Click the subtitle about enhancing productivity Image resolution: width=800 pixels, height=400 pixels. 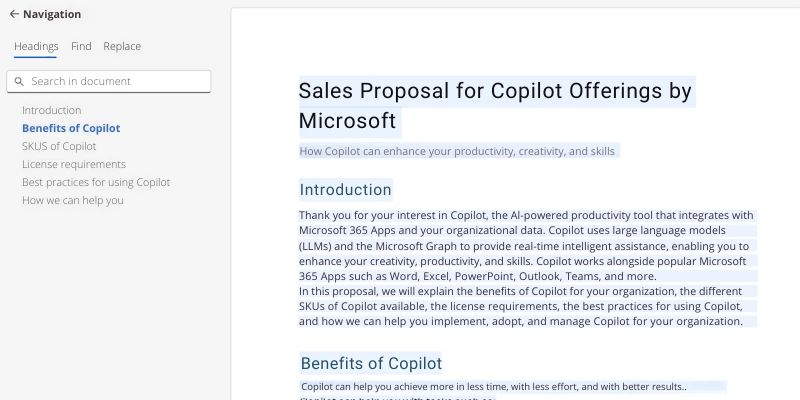click(457, 151)
